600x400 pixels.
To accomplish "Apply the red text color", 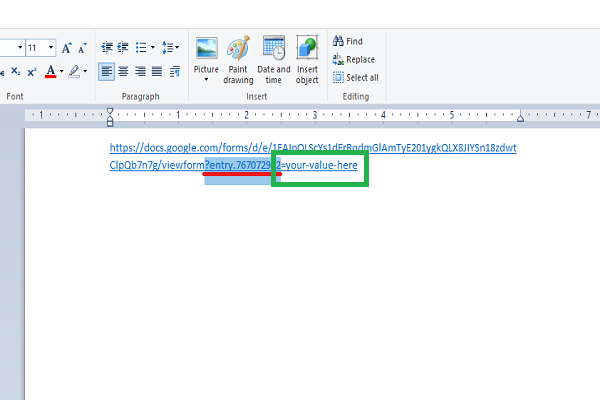I will pyautogui.click(x=51, y=71).
